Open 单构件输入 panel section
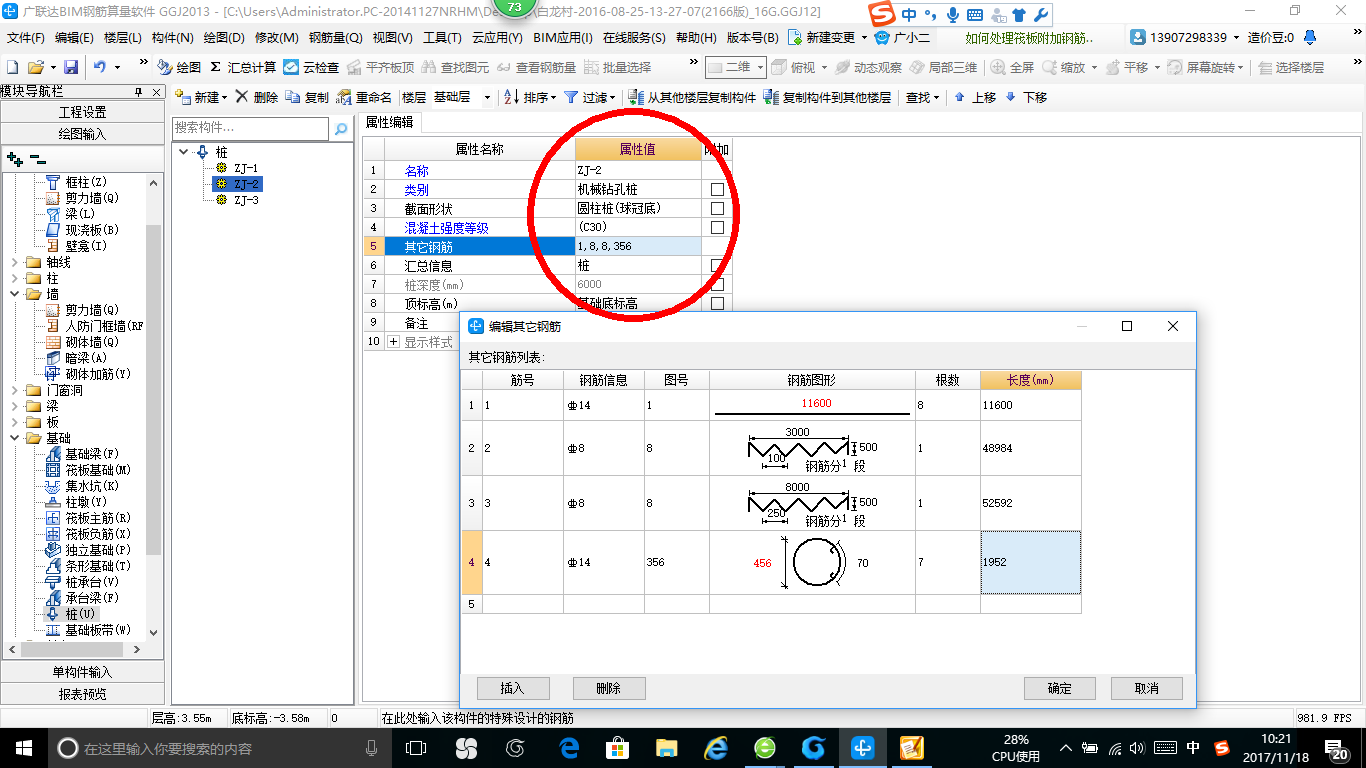The width and height of the screenshot is (1366, 768). coord(82,672)
